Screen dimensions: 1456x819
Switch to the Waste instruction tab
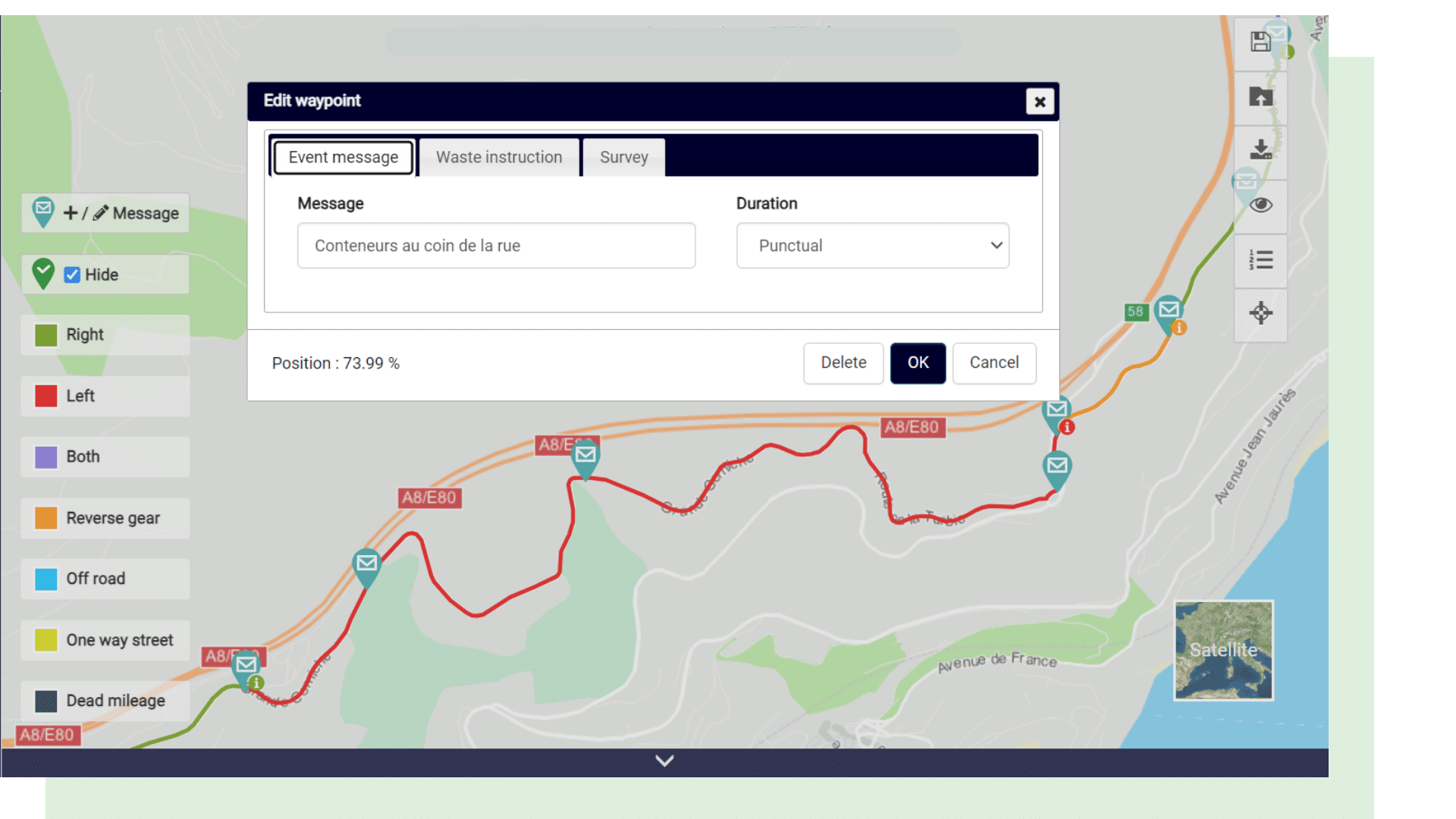(499, 157)
